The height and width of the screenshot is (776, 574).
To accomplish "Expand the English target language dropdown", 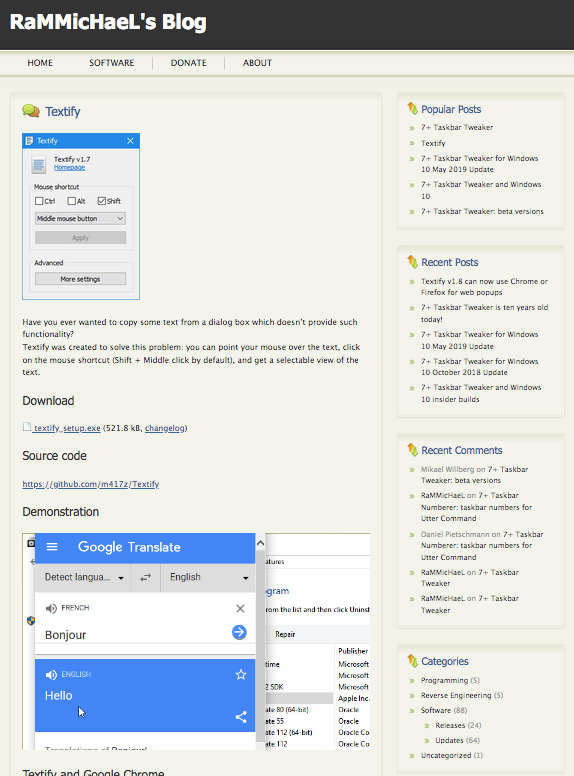I will [x=208, y=578].
